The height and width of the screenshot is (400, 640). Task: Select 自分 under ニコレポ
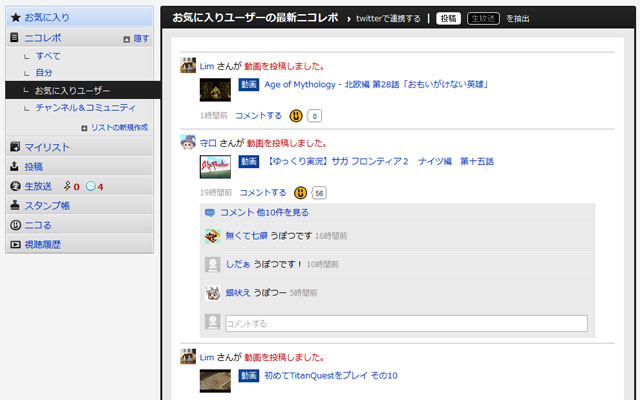44,73
